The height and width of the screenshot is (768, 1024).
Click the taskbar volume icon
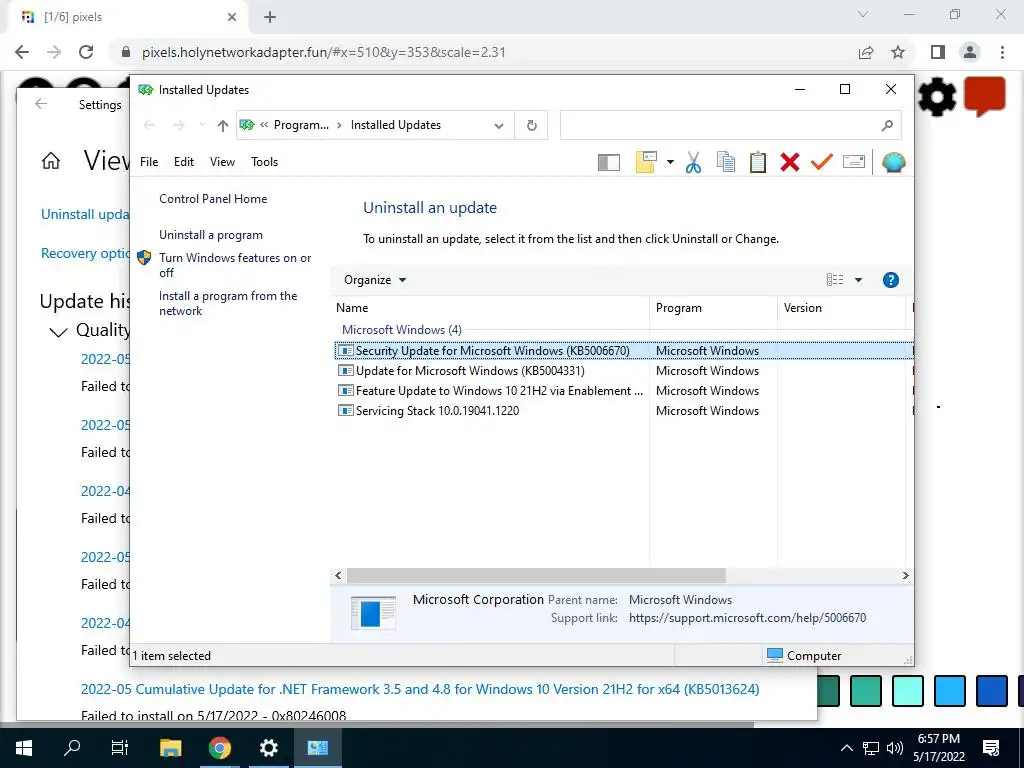(895, 748)
